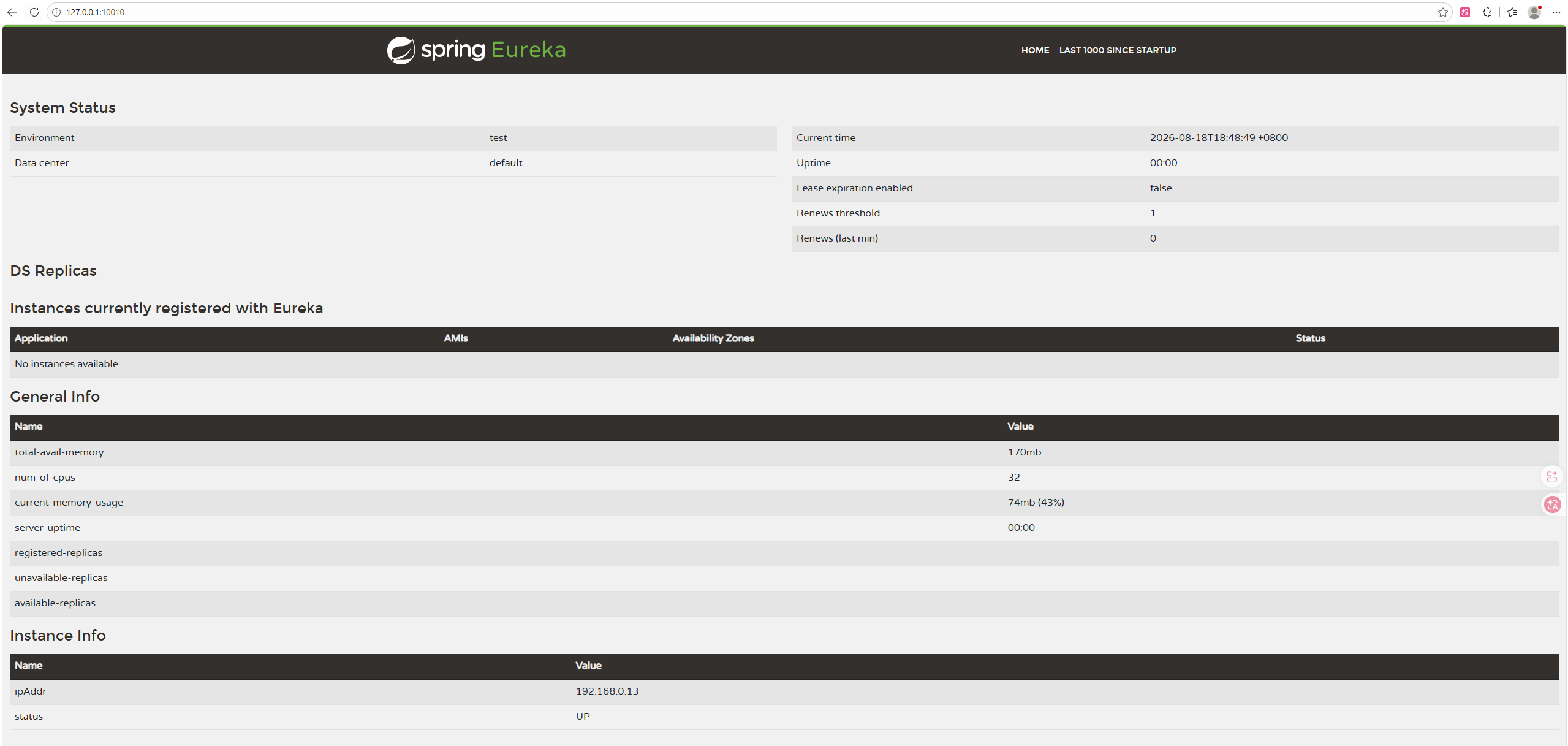The height and width of the screenshot is (746, 1568).
Task: Select the current-memory-usage row name
Action: tap(69, 503)
